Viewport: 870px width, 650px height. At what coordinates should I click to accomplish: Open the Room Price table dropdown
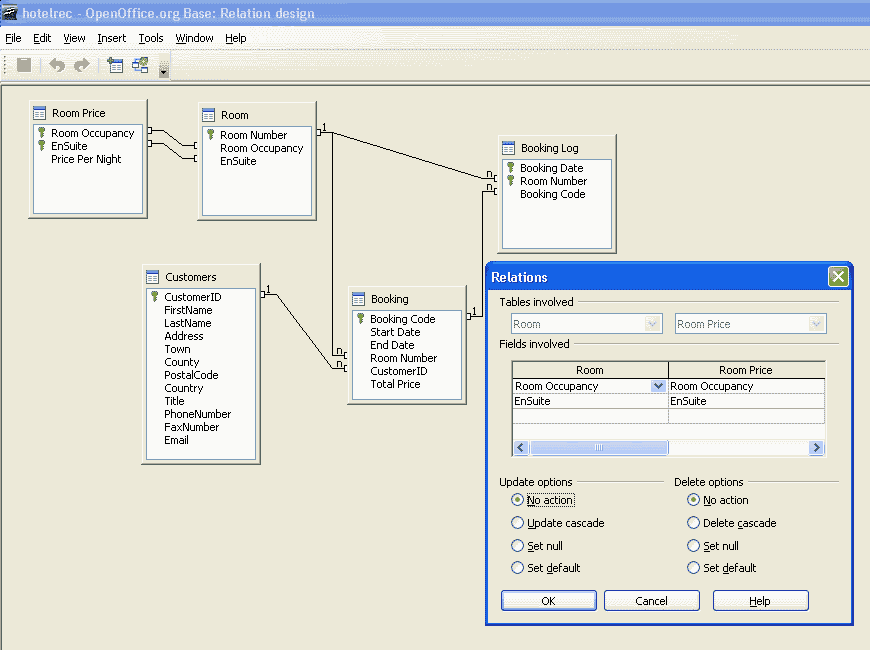(817, 324)
